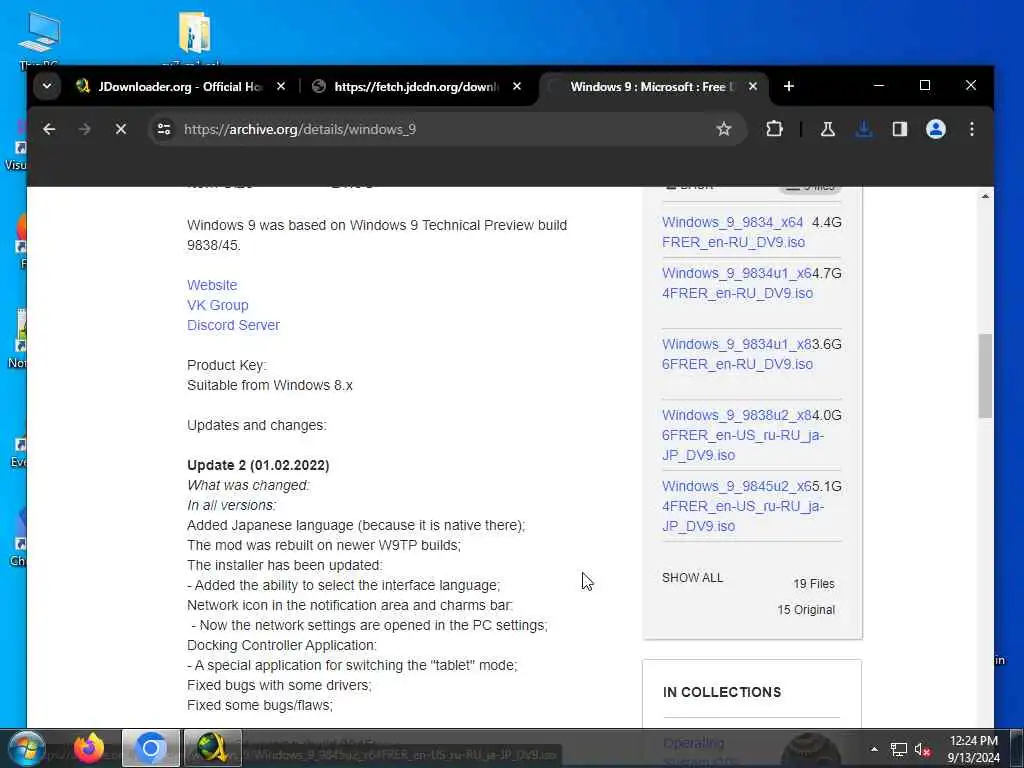The image size is (1024, 768).
Task: Open Chrome three-dot menu
Action: point(972,129)
